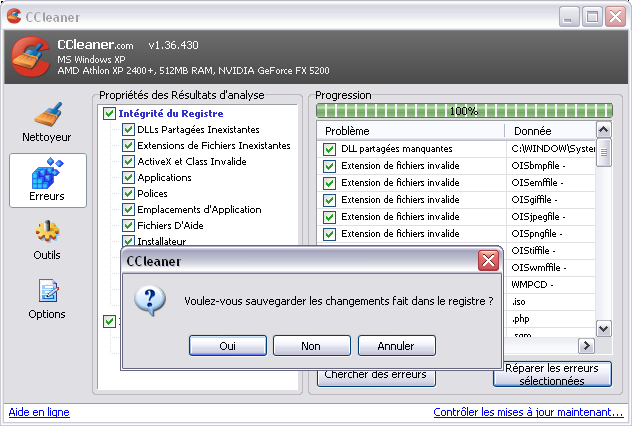Click the CCleaner title bar icon
The image size is (632, 426).
tap(14, 16)
